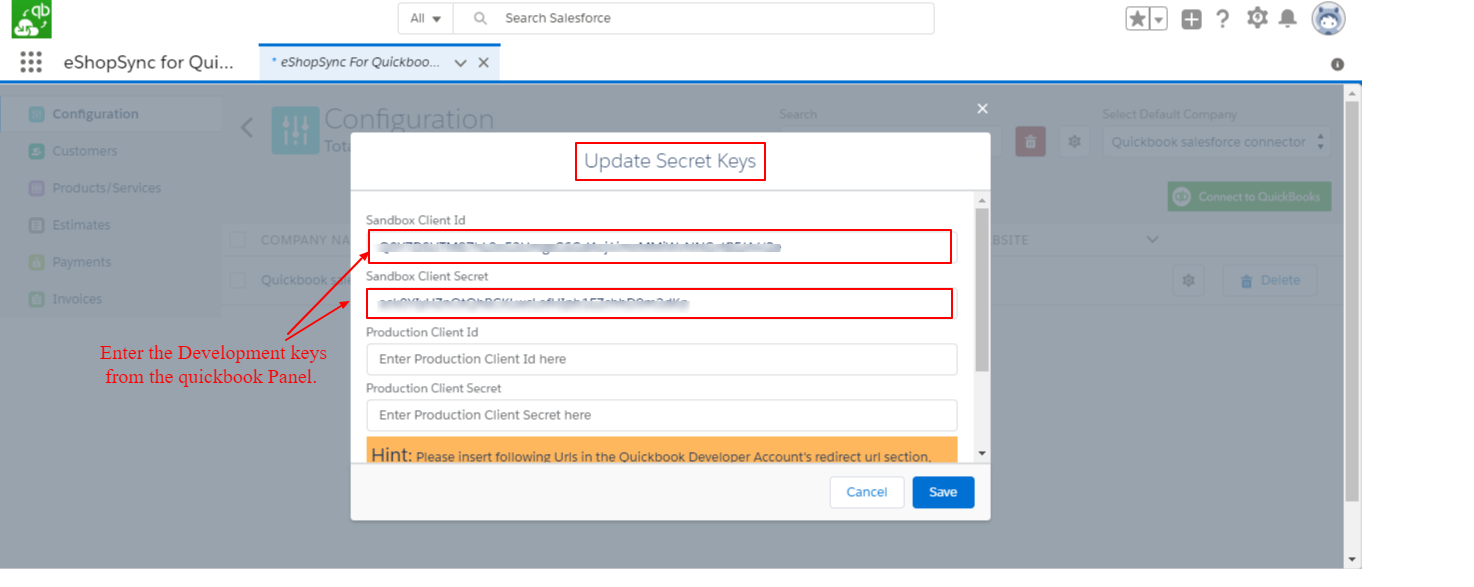This screenshot has height=587, width=1474.
Task: Click the Production Client Id field
Action: [661, 359]
